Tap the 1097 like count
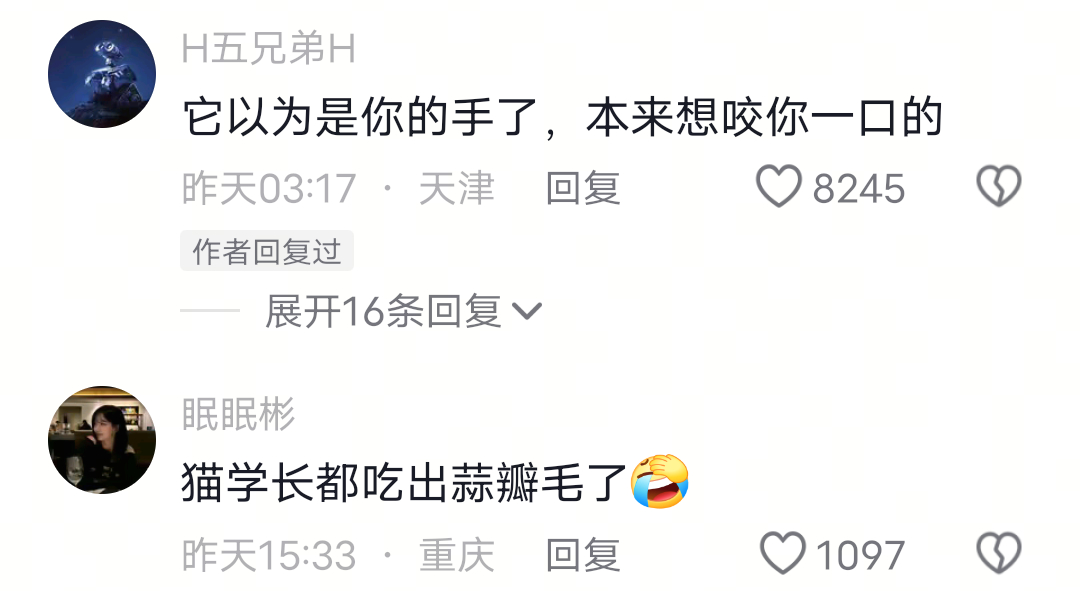The width and height of the screenshot is (1080, 591). click(860, 555)
